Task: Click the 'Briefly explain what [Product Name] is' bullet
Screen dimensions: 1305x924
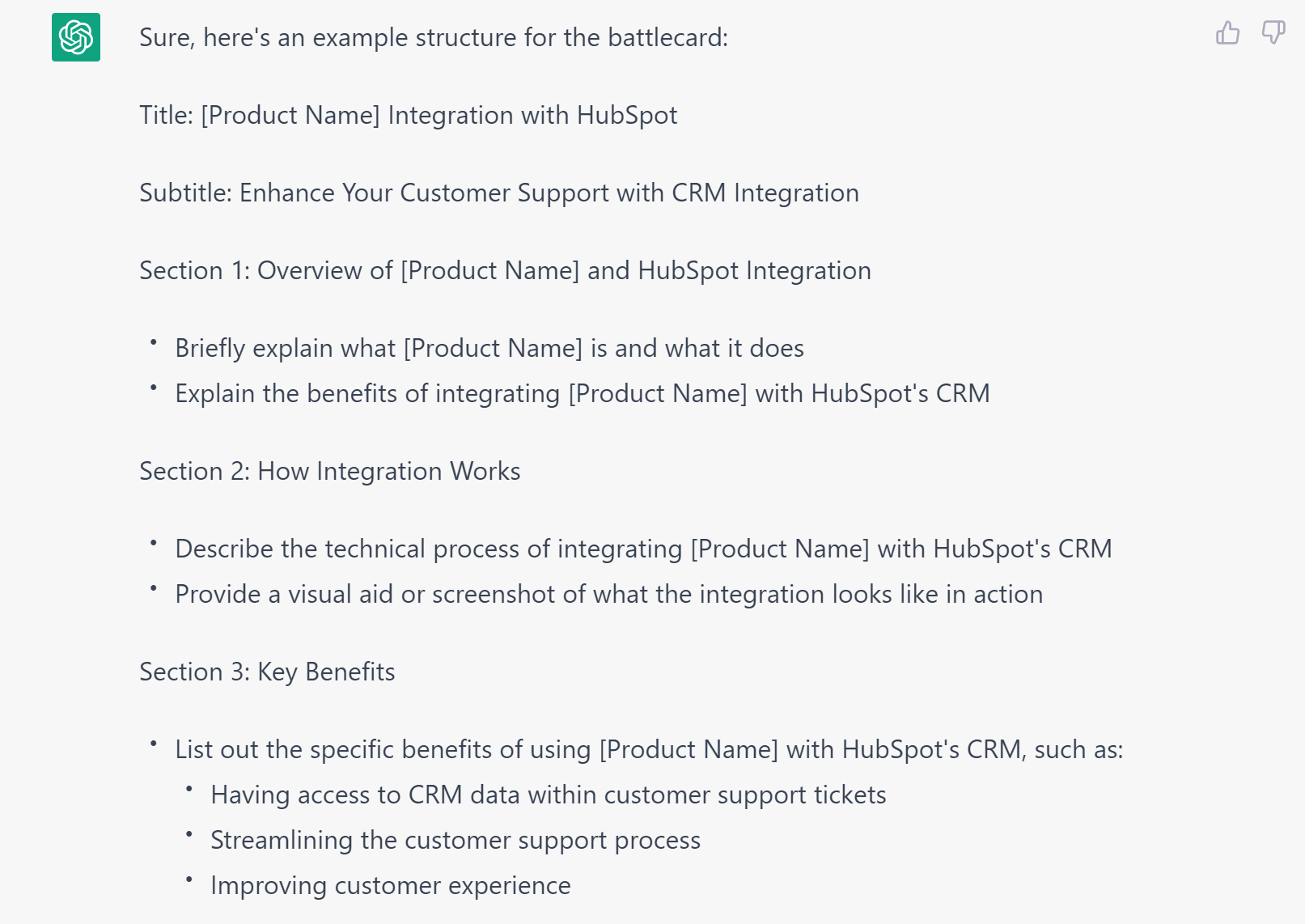Action: coord(489,348)
